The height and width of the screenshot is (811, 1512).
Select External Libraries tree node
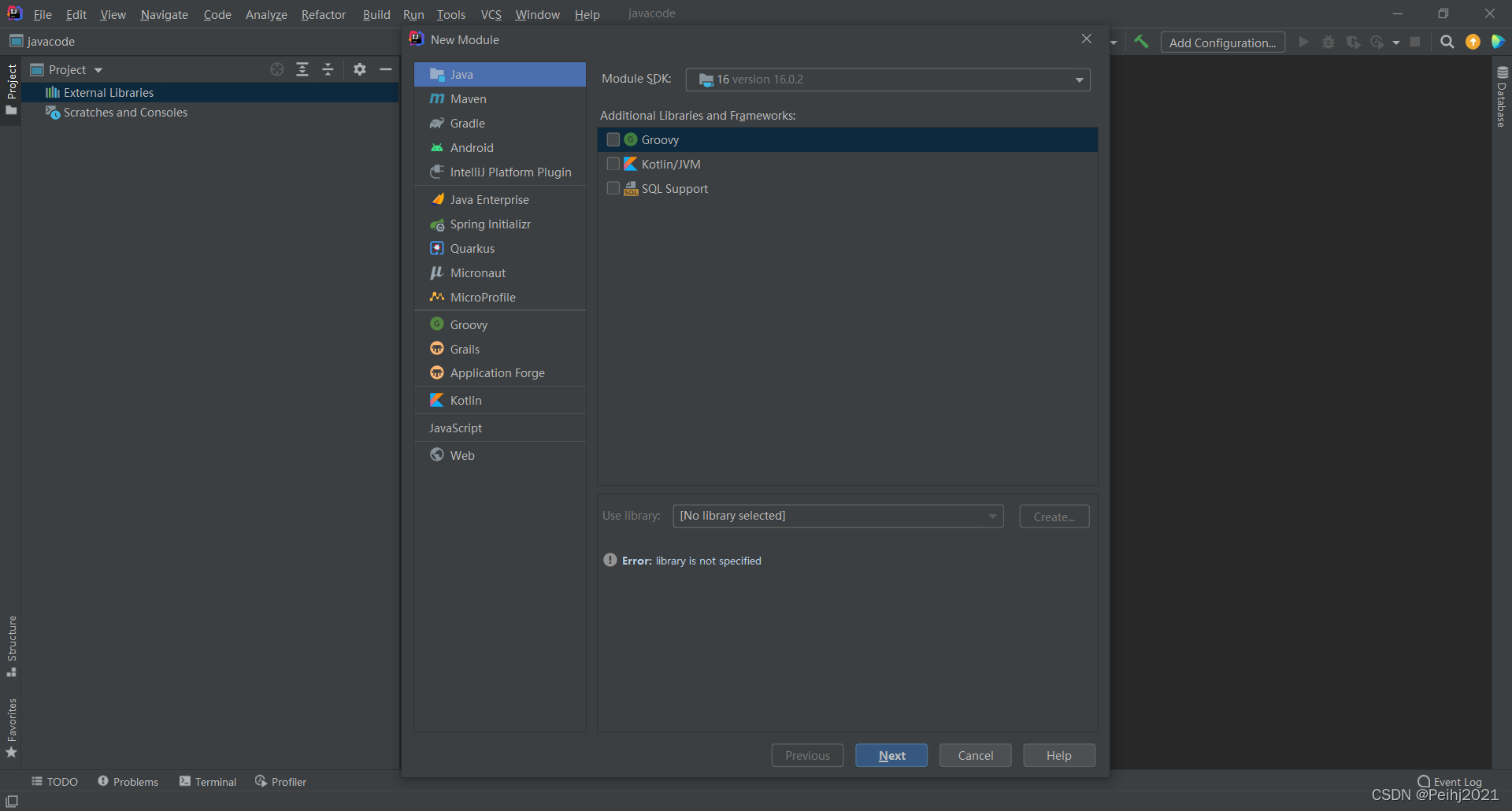(x=211, y=92)
